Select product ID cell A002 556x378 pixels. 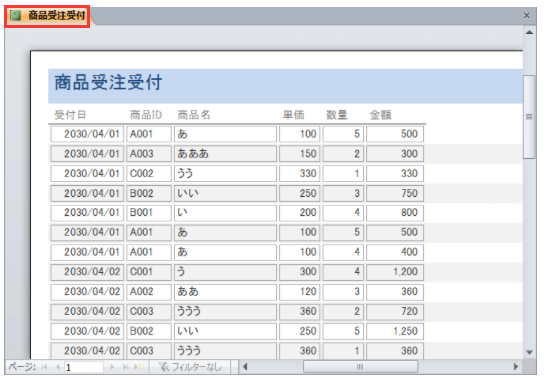[x=149, y=291]
